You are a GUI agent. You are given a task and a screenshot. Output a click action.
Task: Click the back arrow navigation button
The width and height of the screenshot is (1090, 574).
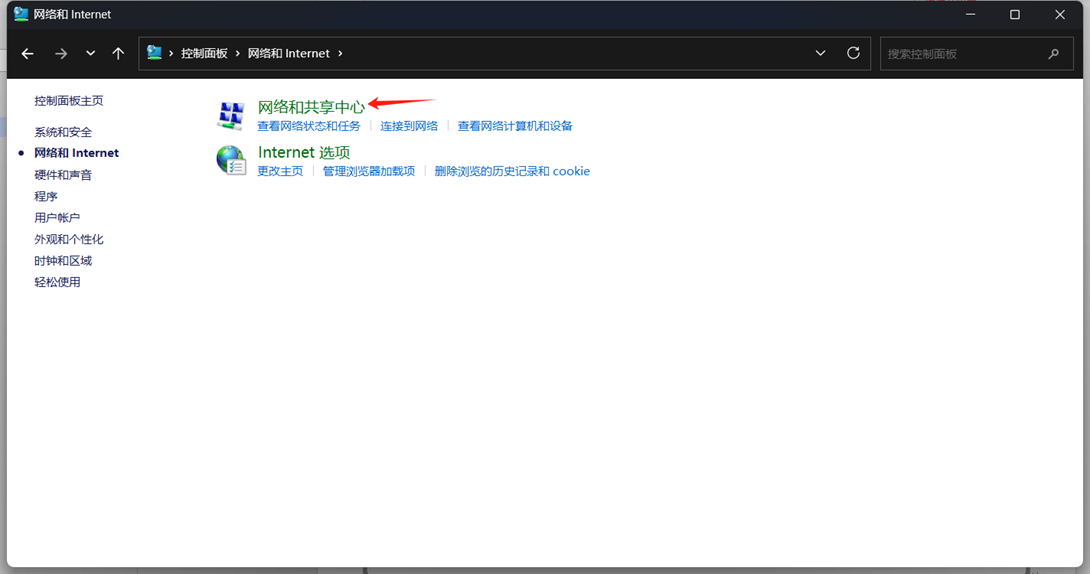click(x=28, y=54)
